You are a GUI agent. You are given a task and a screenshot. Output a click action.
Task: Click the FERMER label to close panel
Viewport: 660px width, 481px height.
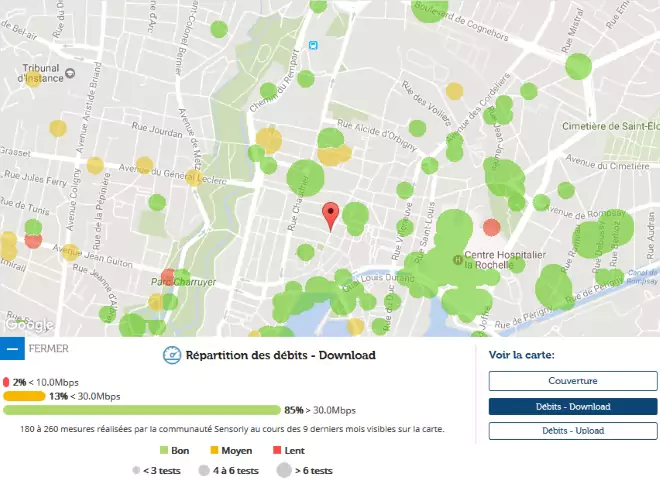pyautogui.click(x=49, y=349)
